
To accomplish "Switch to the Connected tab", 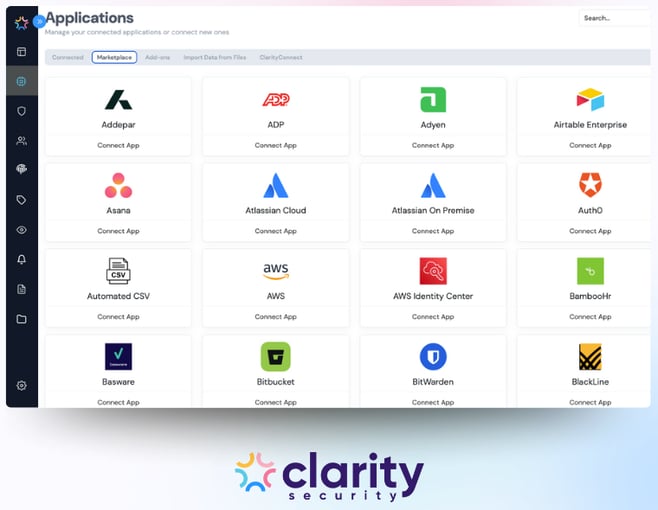I will click(68, 58).
